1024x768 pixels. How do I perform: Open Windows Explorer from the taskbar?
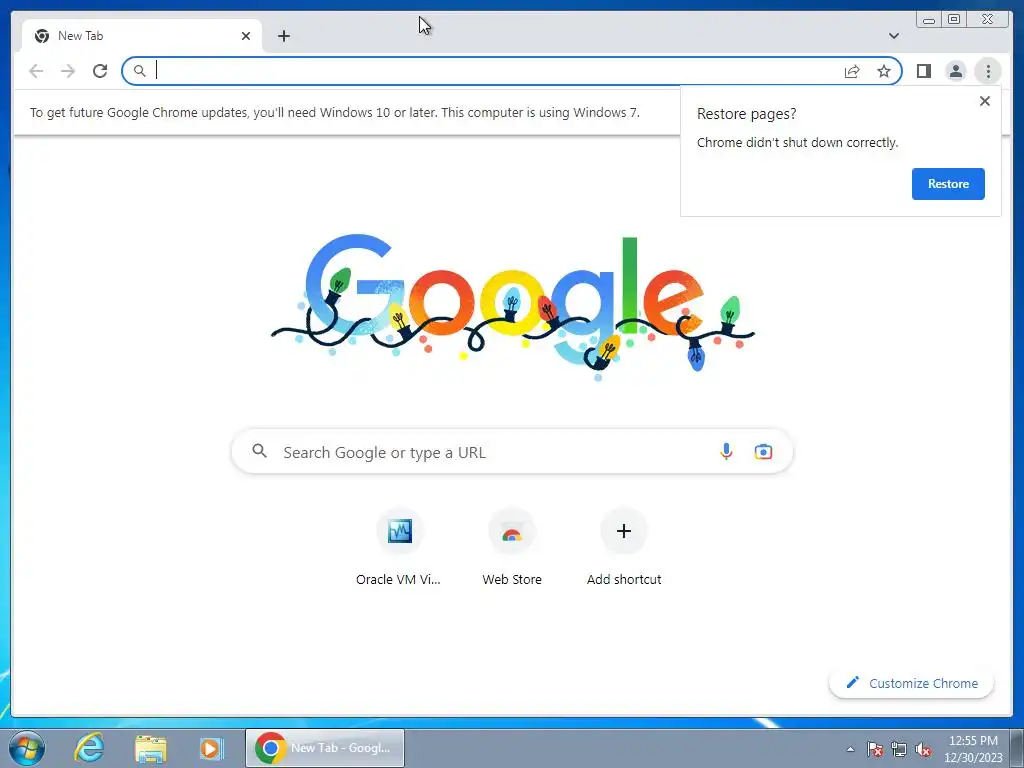(150, 748)
